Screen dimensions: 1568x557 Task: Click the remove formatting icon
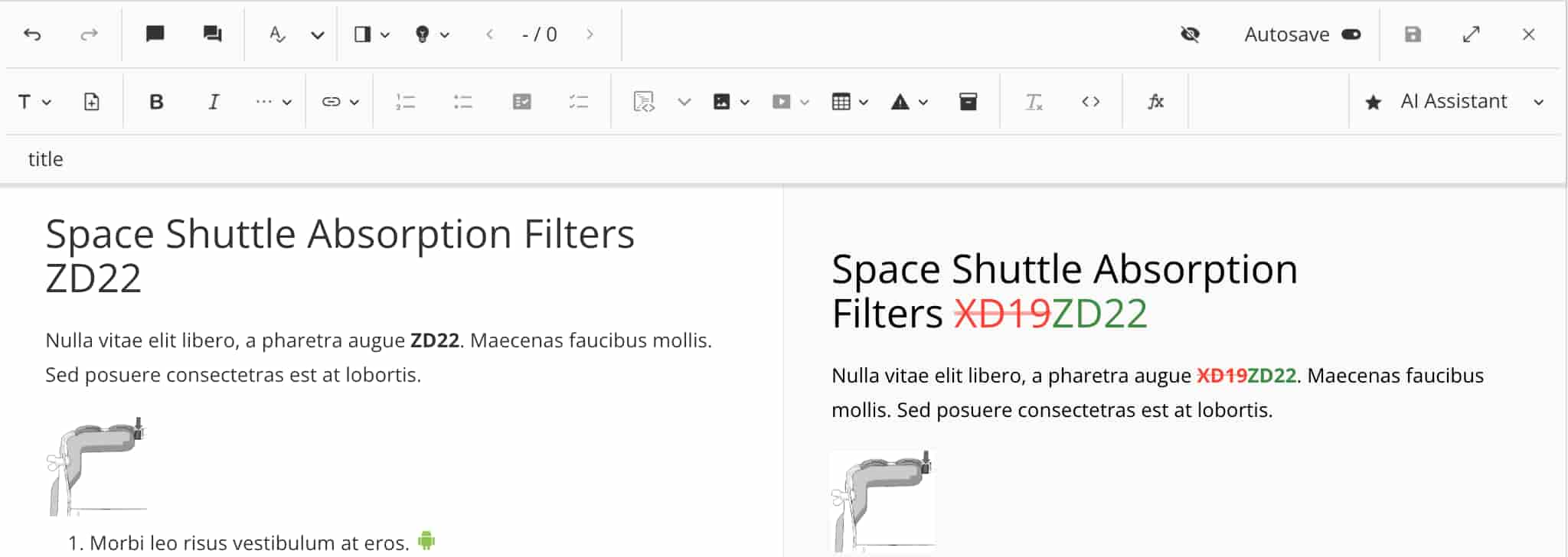click(1034, 102)
